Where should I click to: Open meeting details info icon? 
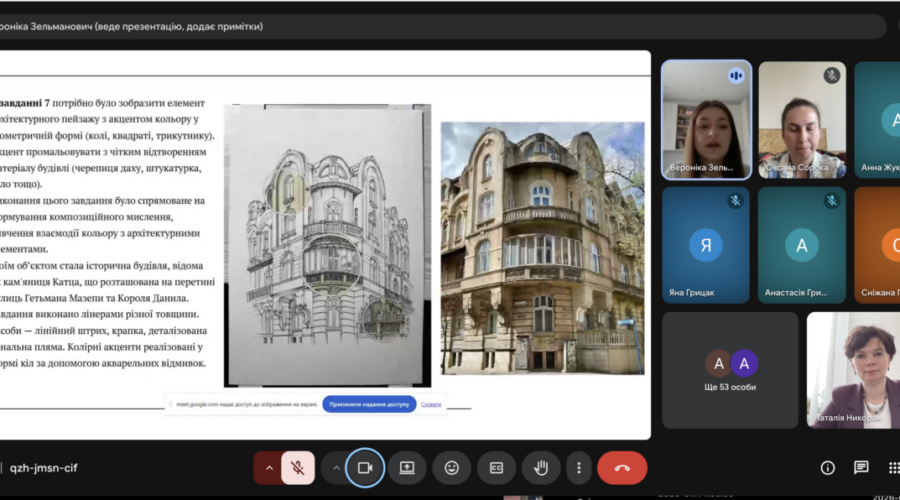coord(827,468)
